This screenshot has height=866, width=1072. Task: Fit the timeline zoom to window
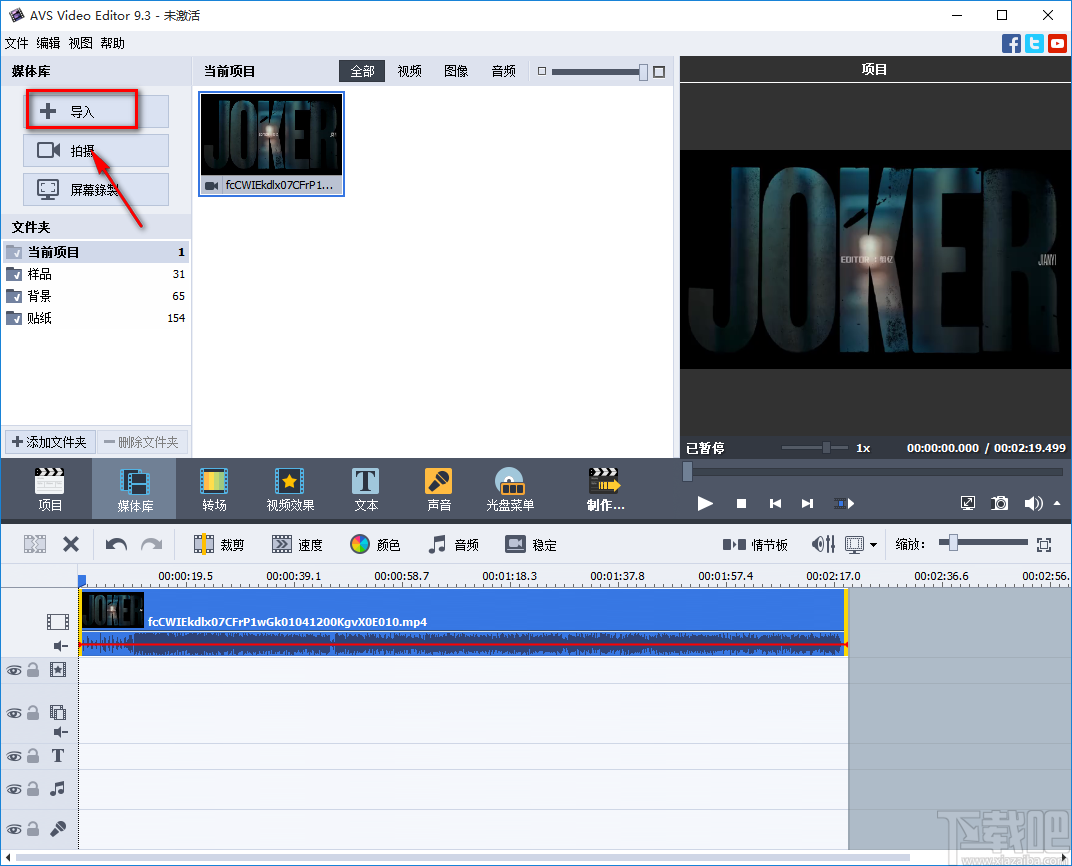[x=1044, y=545]
